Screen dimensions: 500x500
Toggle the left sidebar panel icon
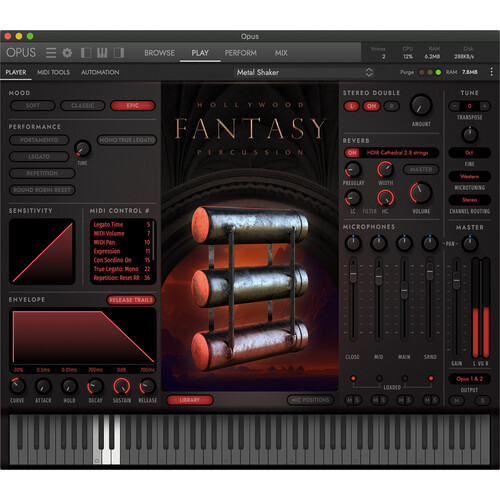[86, 53]
